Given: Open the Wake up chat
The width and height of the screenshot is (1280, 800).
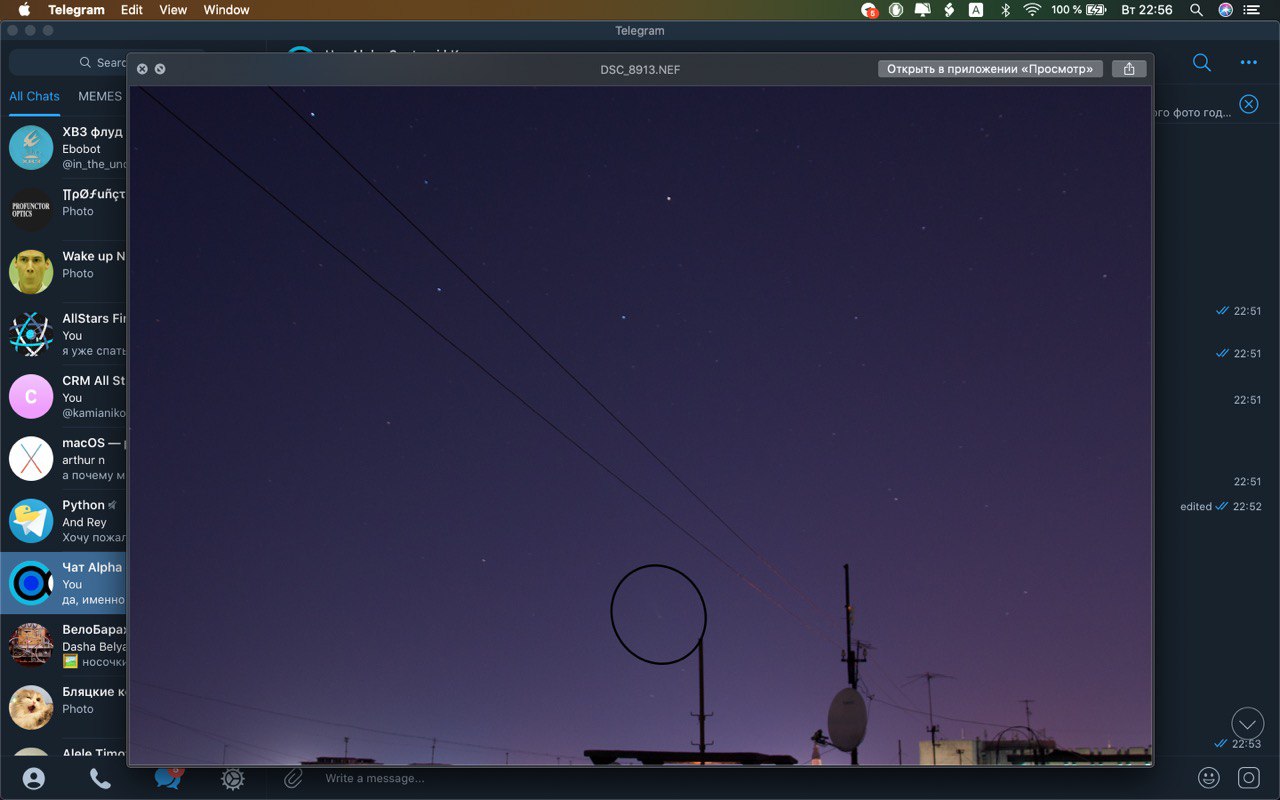Looking at the screenshot, I should click(64, 272).
